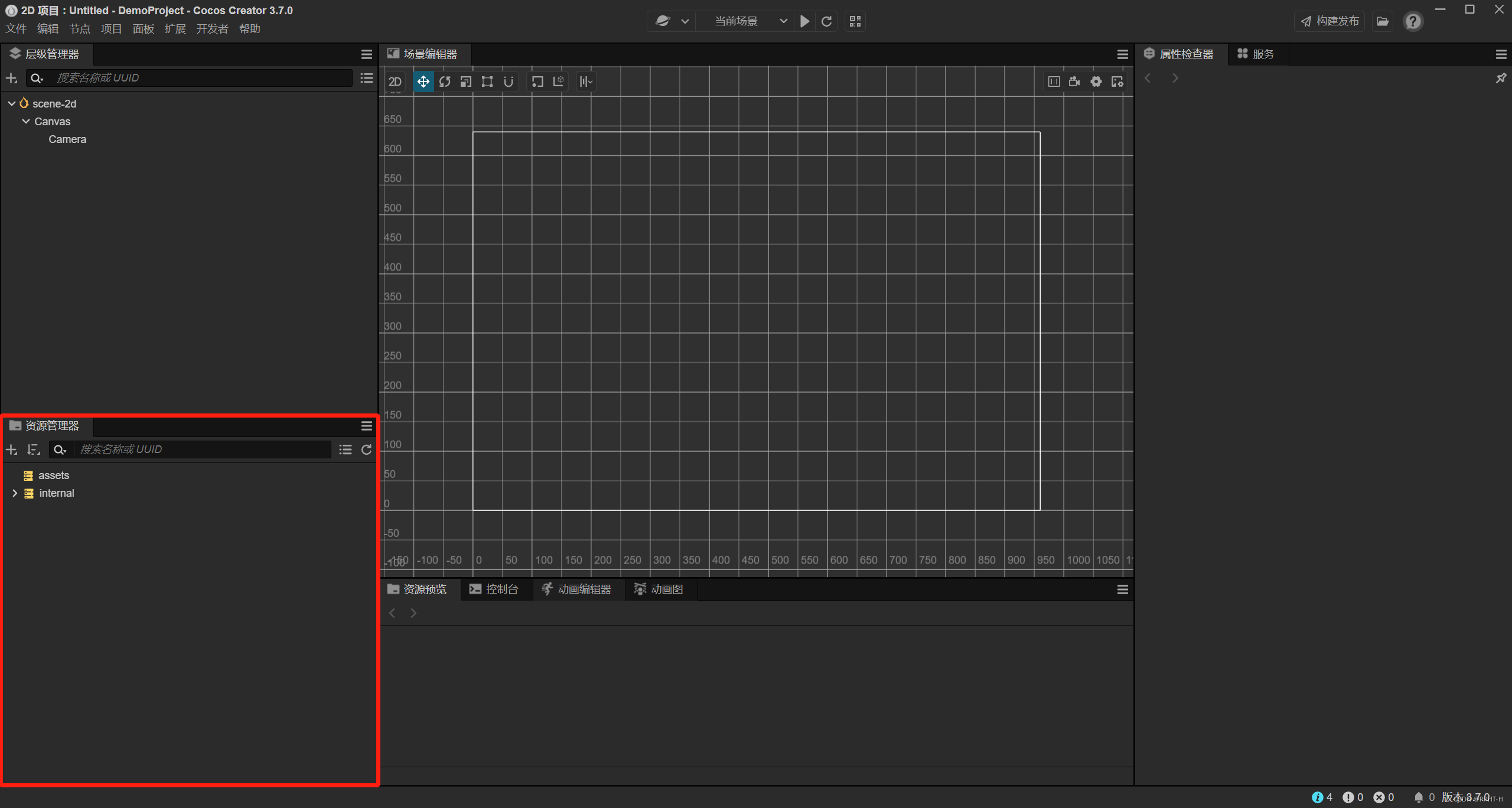The height and width of the screenshot is (808, 1512).
Task: Toggle the 2D view mode button
Action: (x=395, y=82)
